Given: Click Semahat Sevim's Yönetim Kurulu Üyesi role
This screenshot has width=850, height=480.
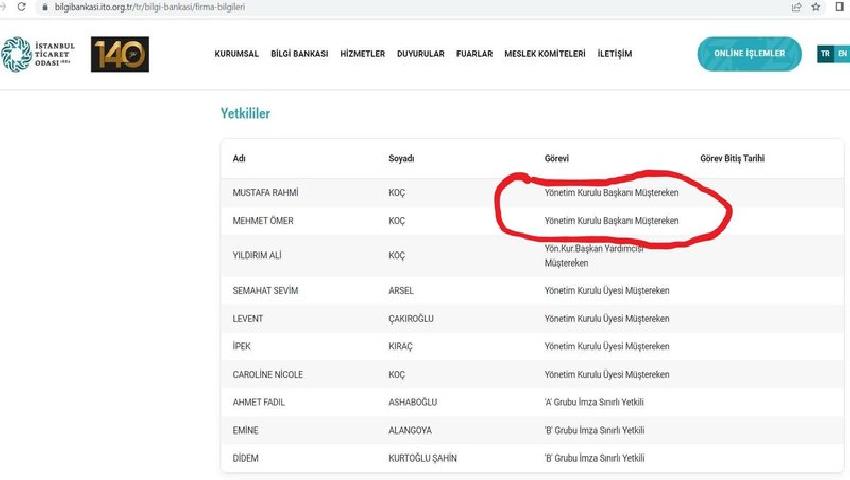Looking at the screenshot, I should pyautogui.click(x=607, y=291).
